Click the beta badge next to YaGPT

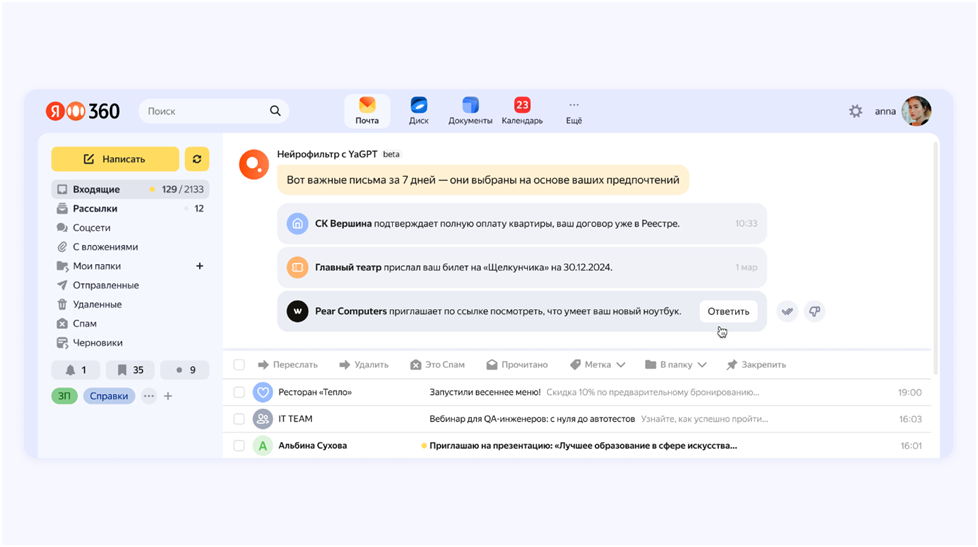tap(391, 154)
